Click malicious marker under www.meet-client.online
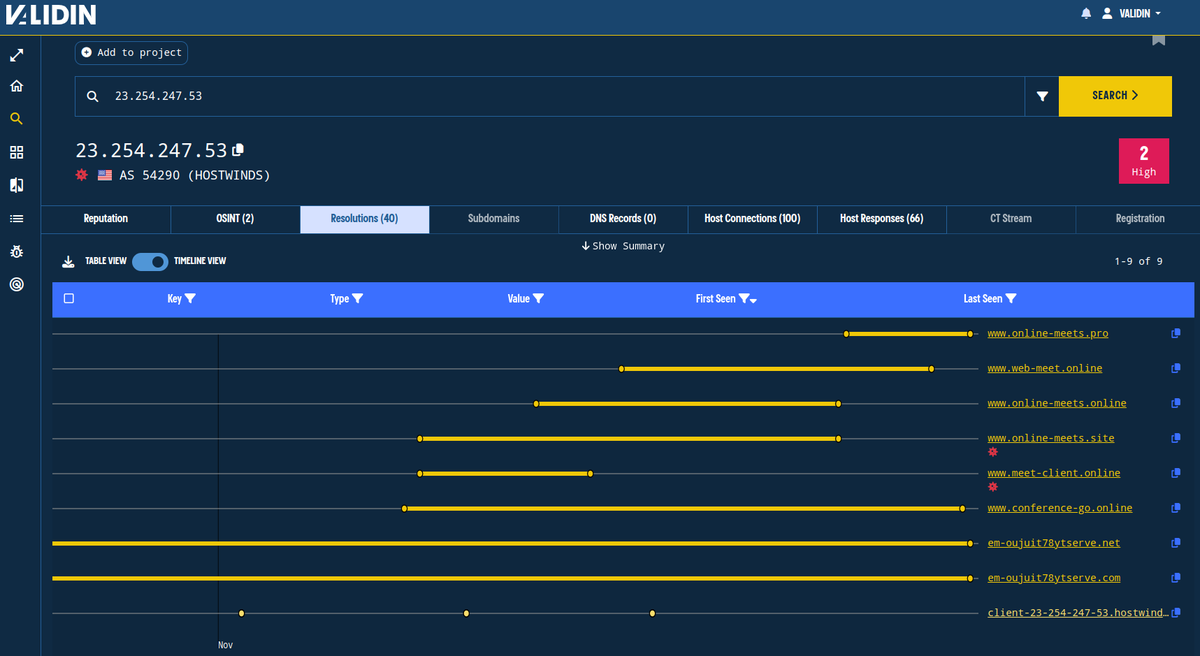1200x656 pixels. 993,487
